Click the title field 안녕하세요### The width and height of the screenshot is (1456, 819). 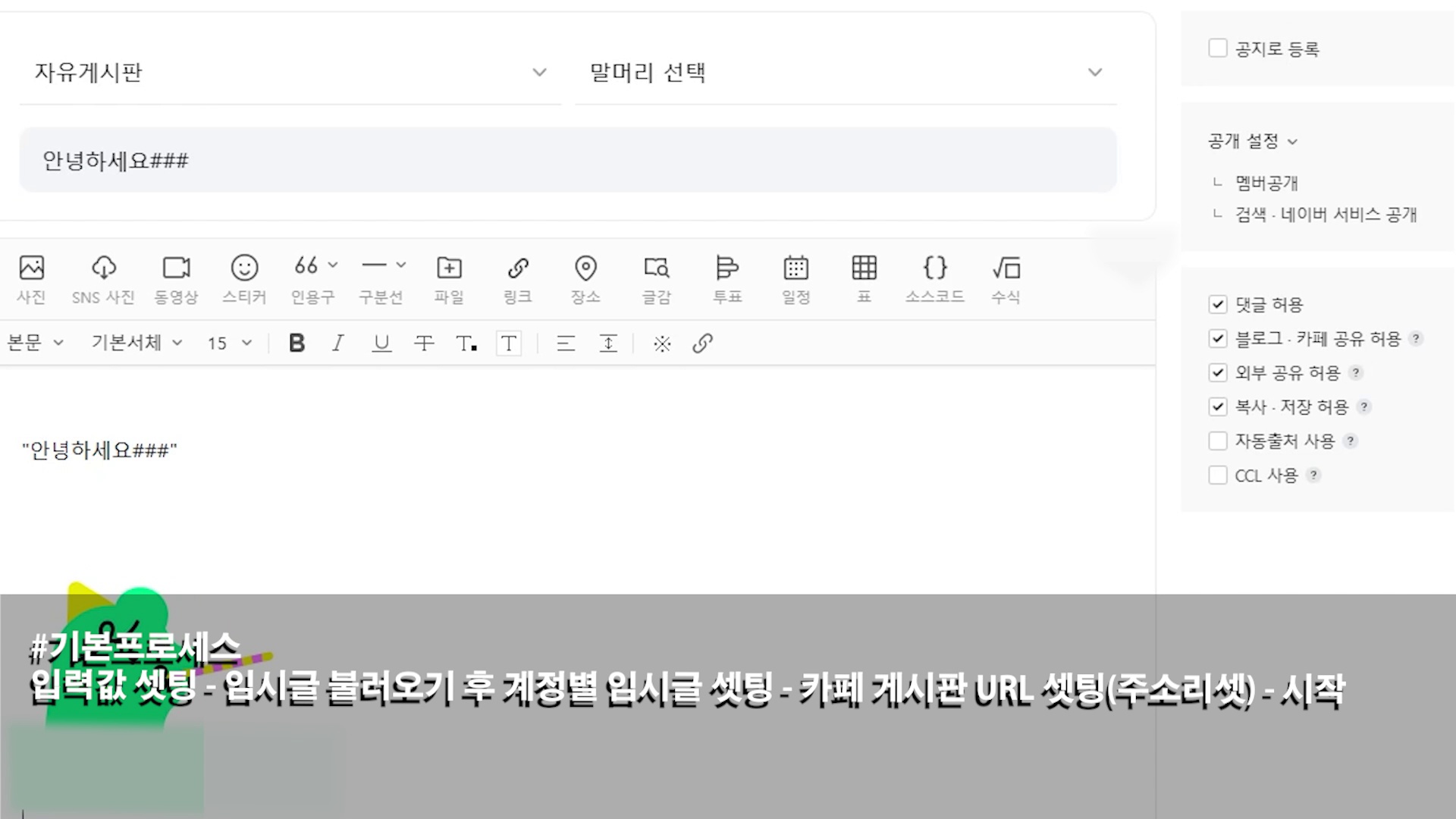point(567,161)
